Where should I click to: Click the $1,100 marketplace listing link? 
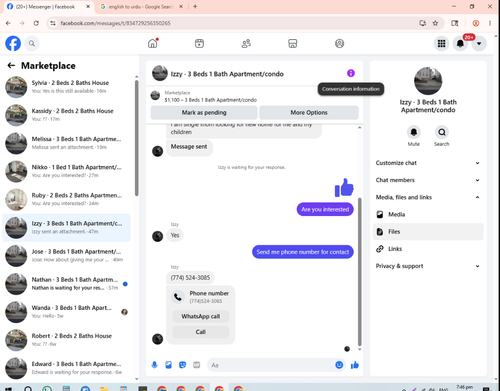(x=211, y=100)
